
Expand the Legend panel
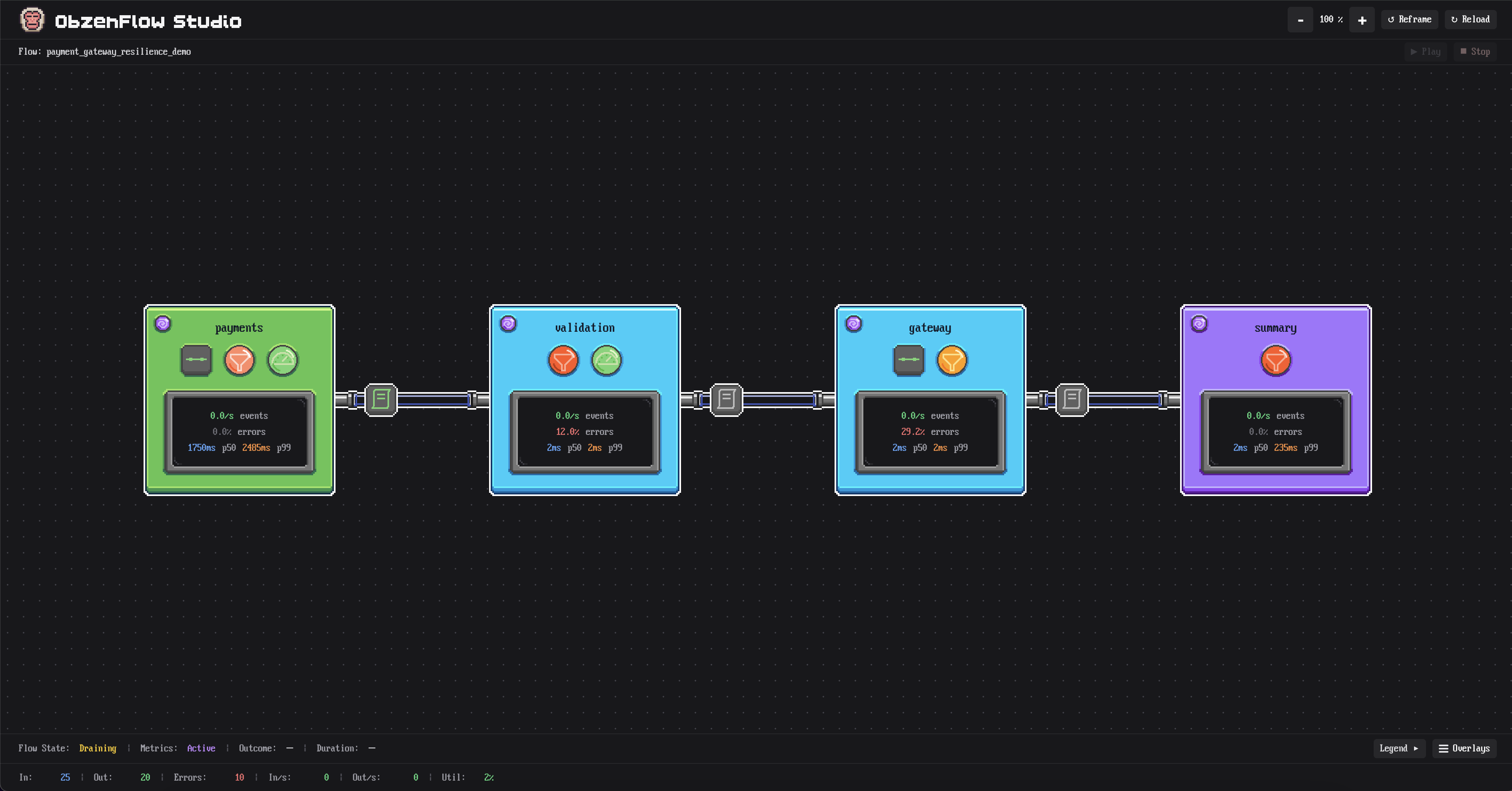pyautogui.click(x=1399, y=748)
